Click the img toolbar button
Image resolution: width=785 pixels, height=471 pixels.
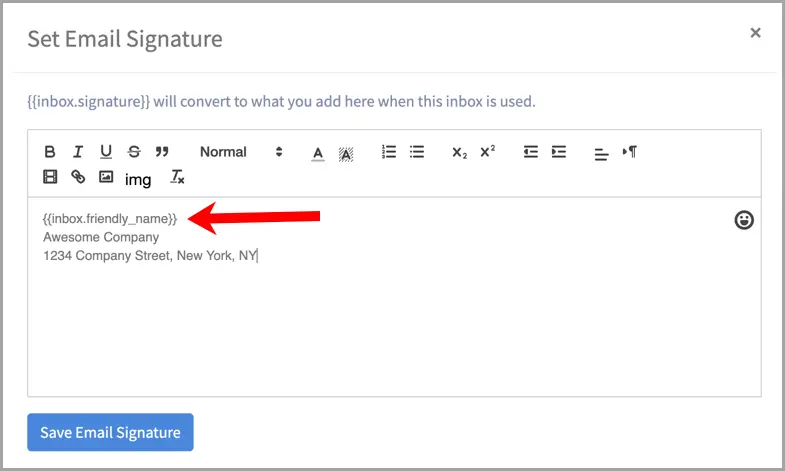(138, 180)
